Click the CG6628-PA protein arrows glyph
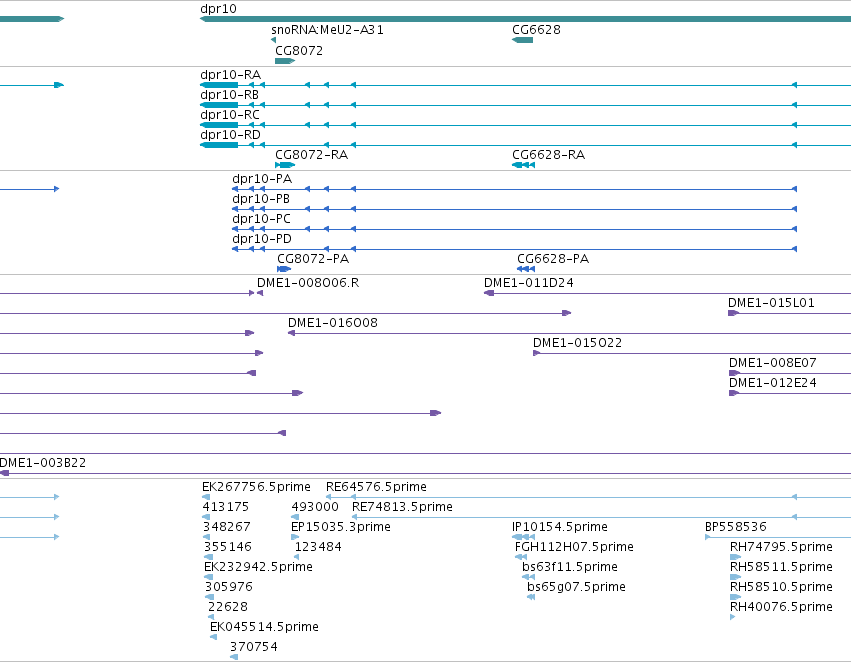Image resolution: width=851 pixels, height=662 pixels. click(526, 269)
